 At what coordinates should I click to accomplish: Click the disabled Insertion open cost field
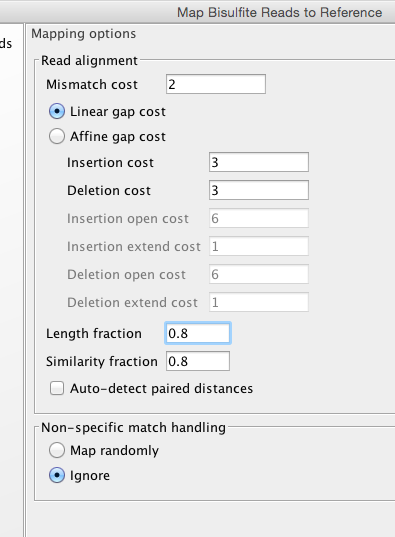click(259, 218)
